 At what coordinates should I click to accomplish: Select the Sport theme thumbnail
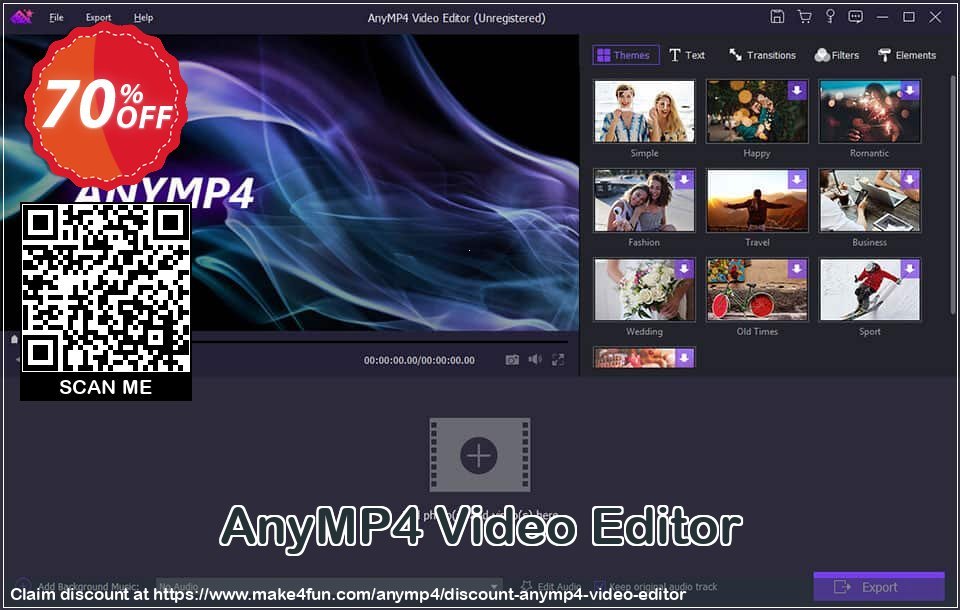869,290
